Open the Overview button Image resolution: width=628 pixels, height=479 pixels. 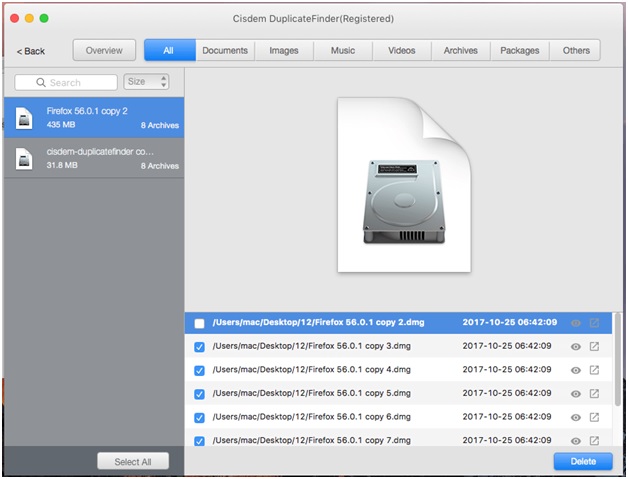[x=104, y=50]
